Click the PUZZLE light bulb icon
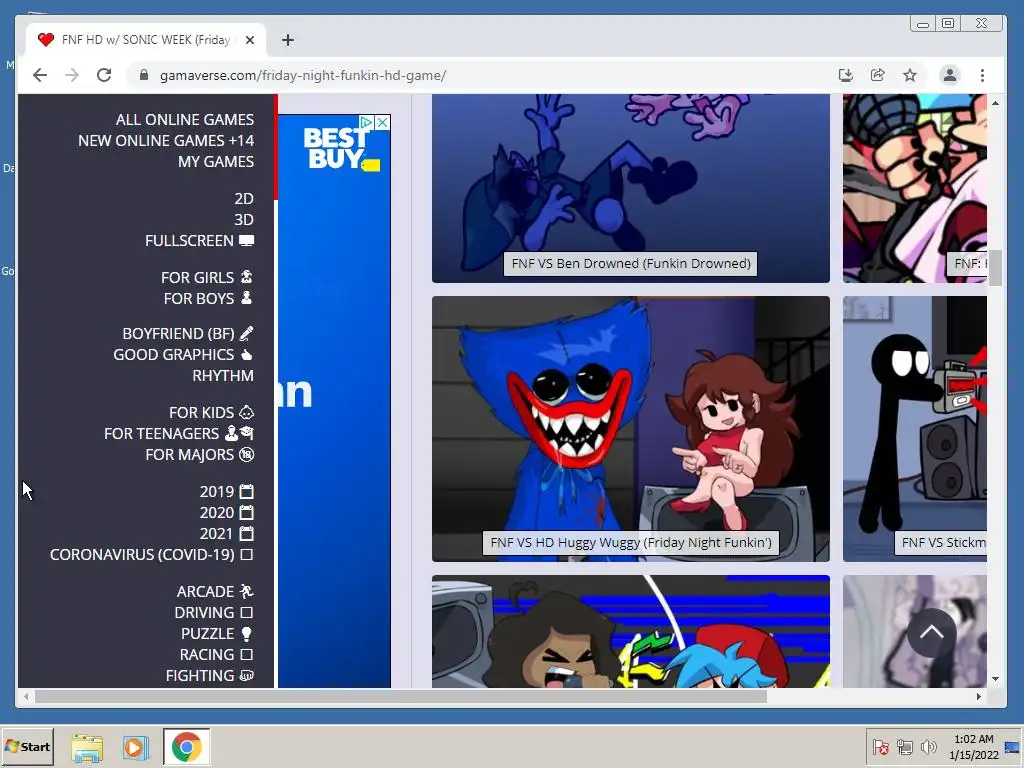This screenshot has height=768, width=1024. [x=246, y=633]
